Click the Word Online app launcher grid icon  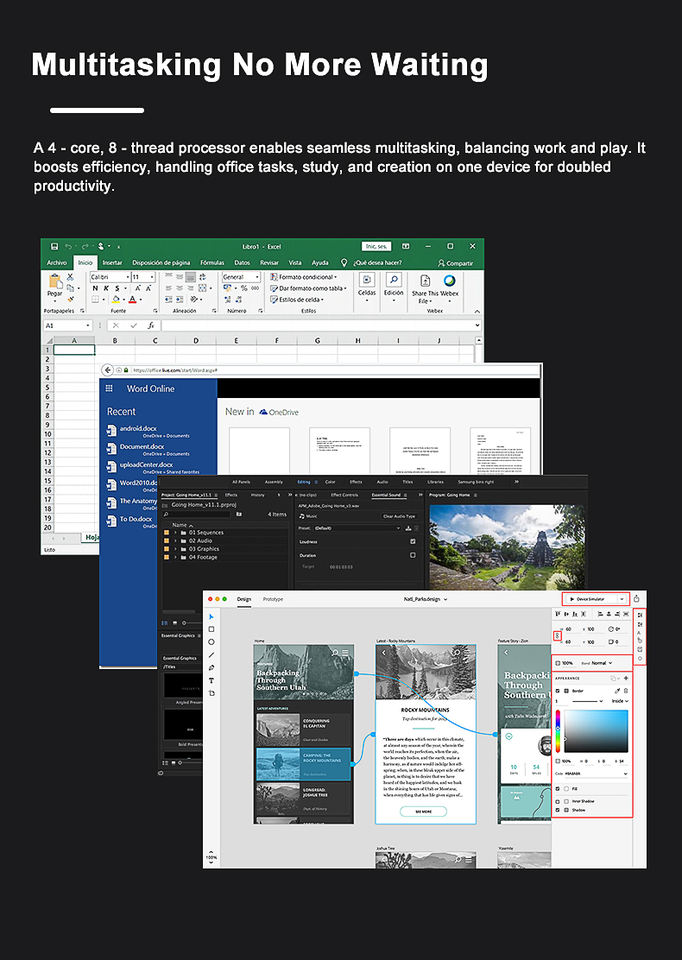[x=110, y=388]
